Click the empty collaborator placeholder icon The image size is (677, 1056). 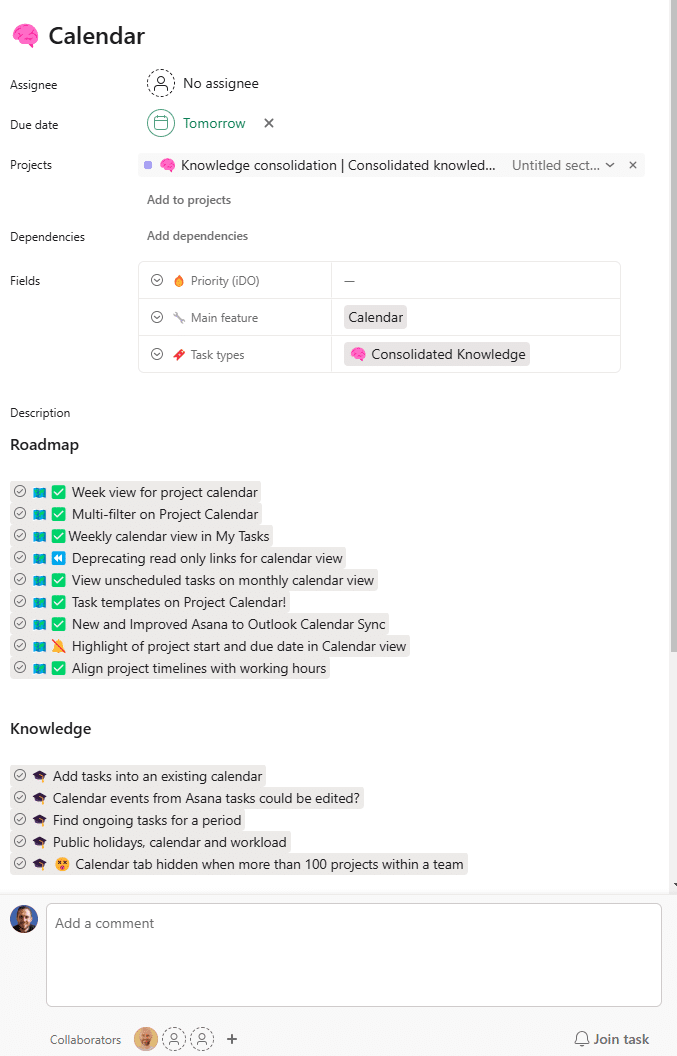click(x=174, y=1039)
